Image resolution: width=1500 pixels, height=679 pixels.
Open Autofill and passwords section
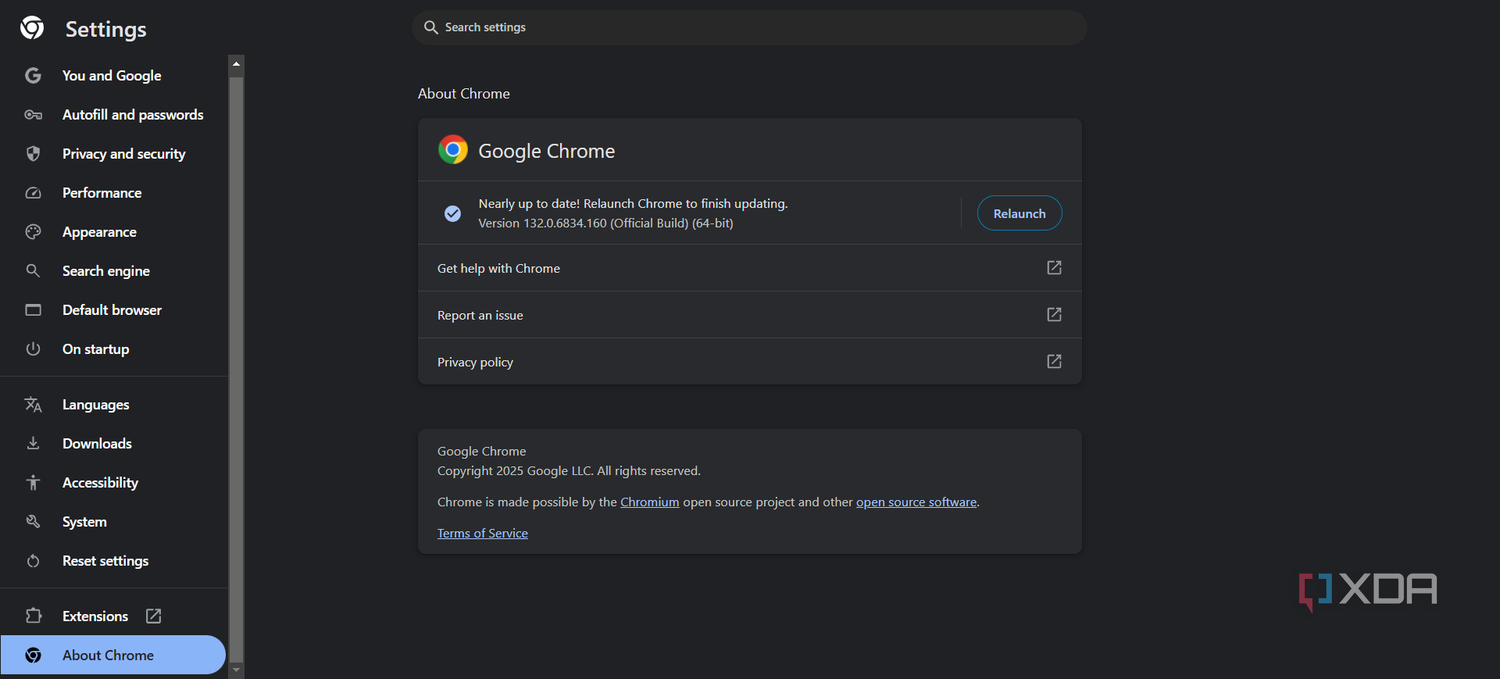(x=114, y=115)
